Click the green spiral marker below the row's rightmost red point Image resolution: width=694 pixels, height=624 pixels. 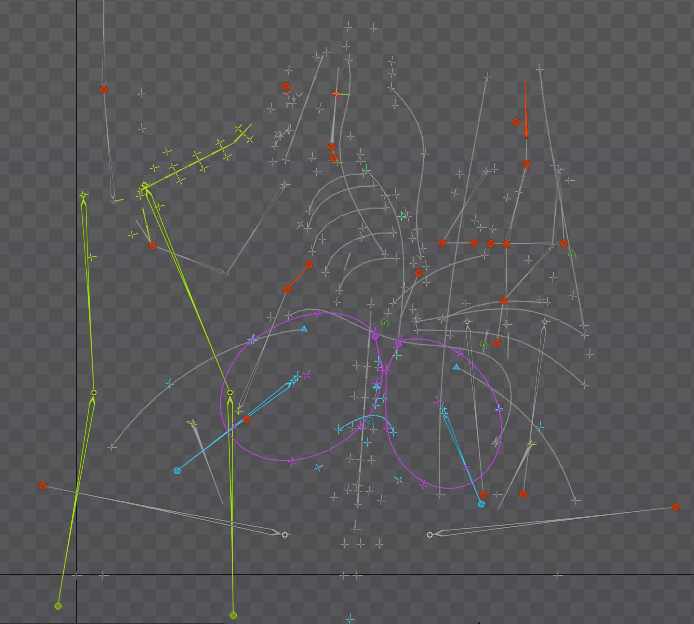pyautogui.click(x=572, y=254)
